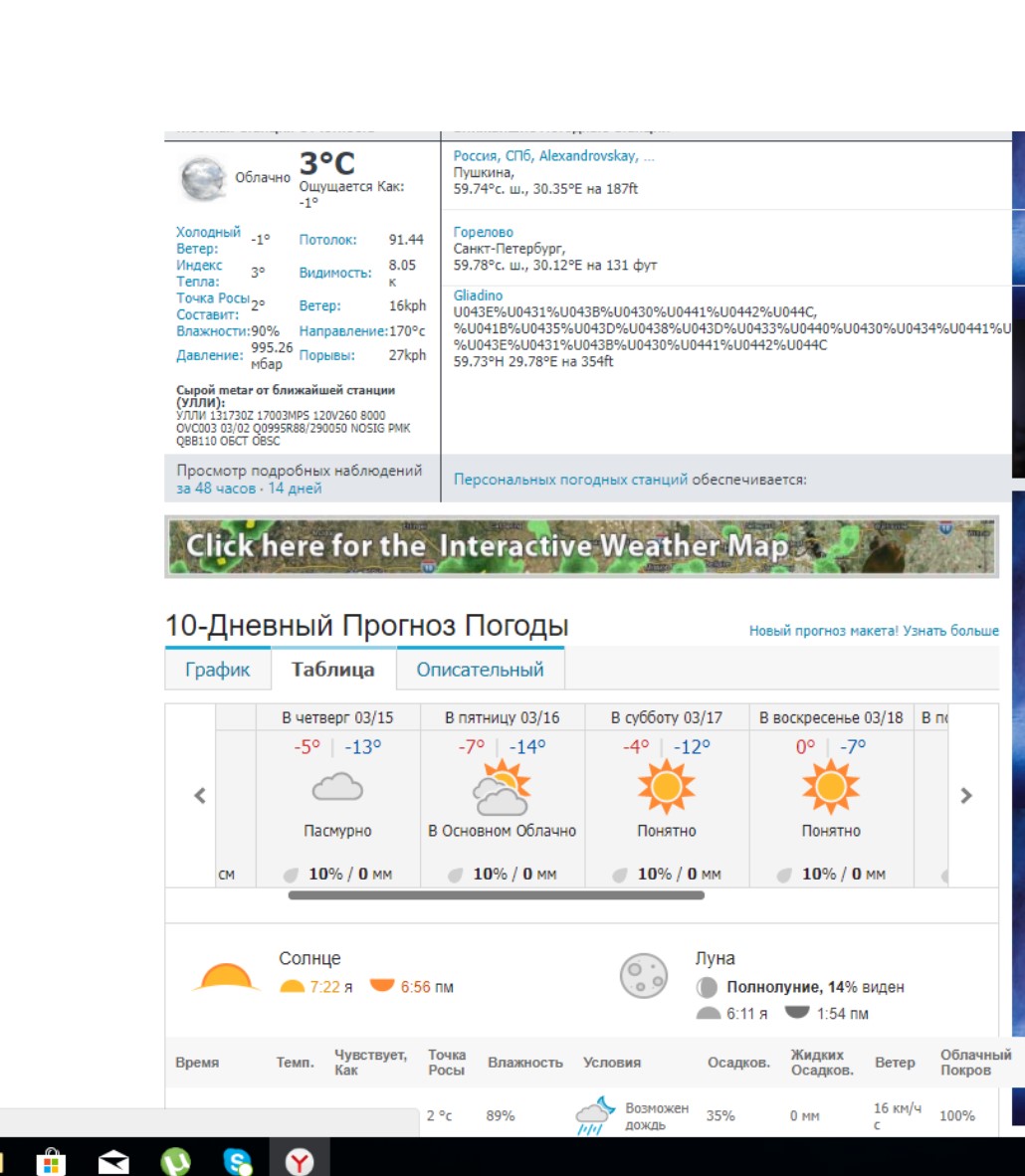Open the Mail app in the taskbar
The image size is (1025, 1176).
113,1161
